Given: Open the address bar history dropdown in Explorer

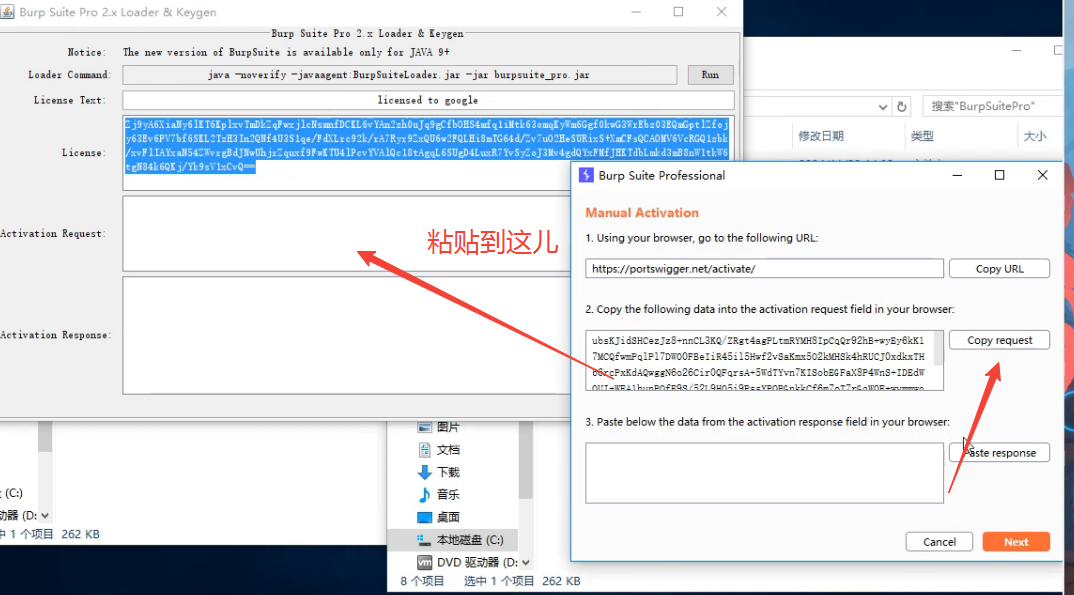Looking at the screenshot, I should point(882,107).
